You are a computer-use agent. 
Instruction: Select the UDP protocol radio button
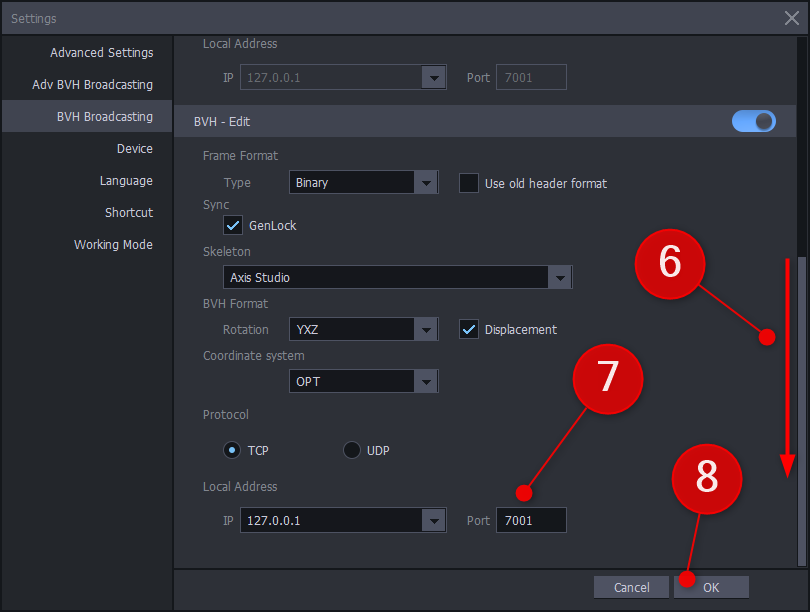point(352,450)
